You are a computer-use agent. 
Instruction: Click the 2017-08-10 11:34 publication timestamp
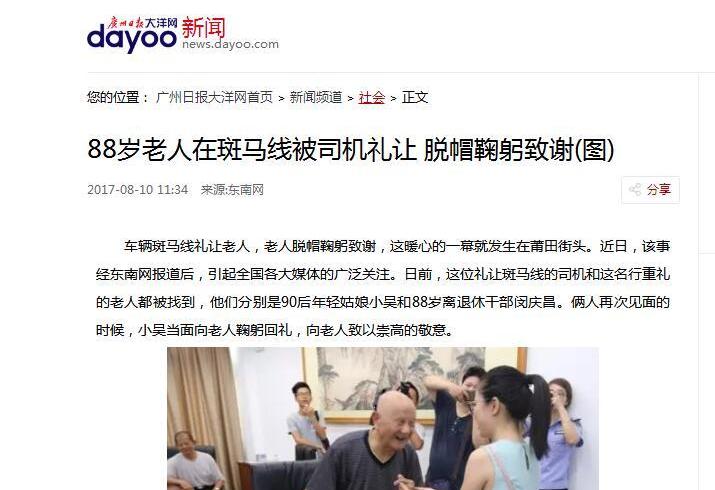click(x=138, y=190)
